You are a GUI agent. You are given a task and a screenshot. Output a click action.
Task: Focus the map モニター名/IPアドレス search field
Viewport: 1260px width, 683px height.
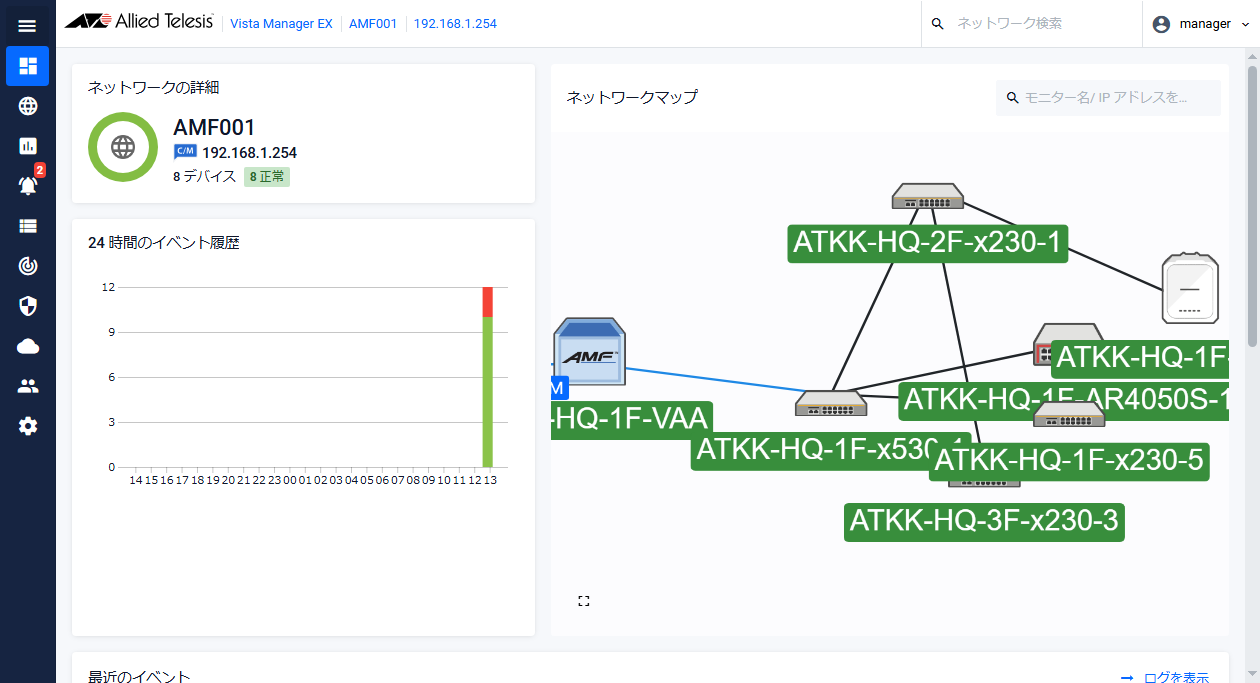coord(1108,98)
